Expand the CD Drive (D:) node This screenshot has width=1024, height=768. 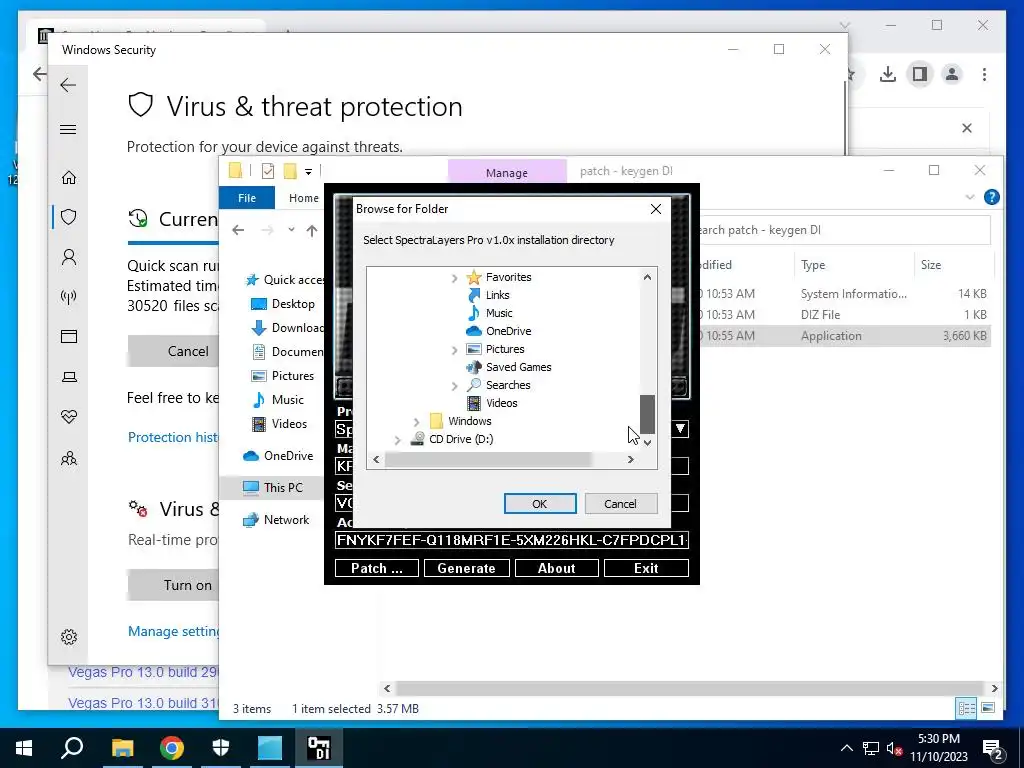point(397,440)
